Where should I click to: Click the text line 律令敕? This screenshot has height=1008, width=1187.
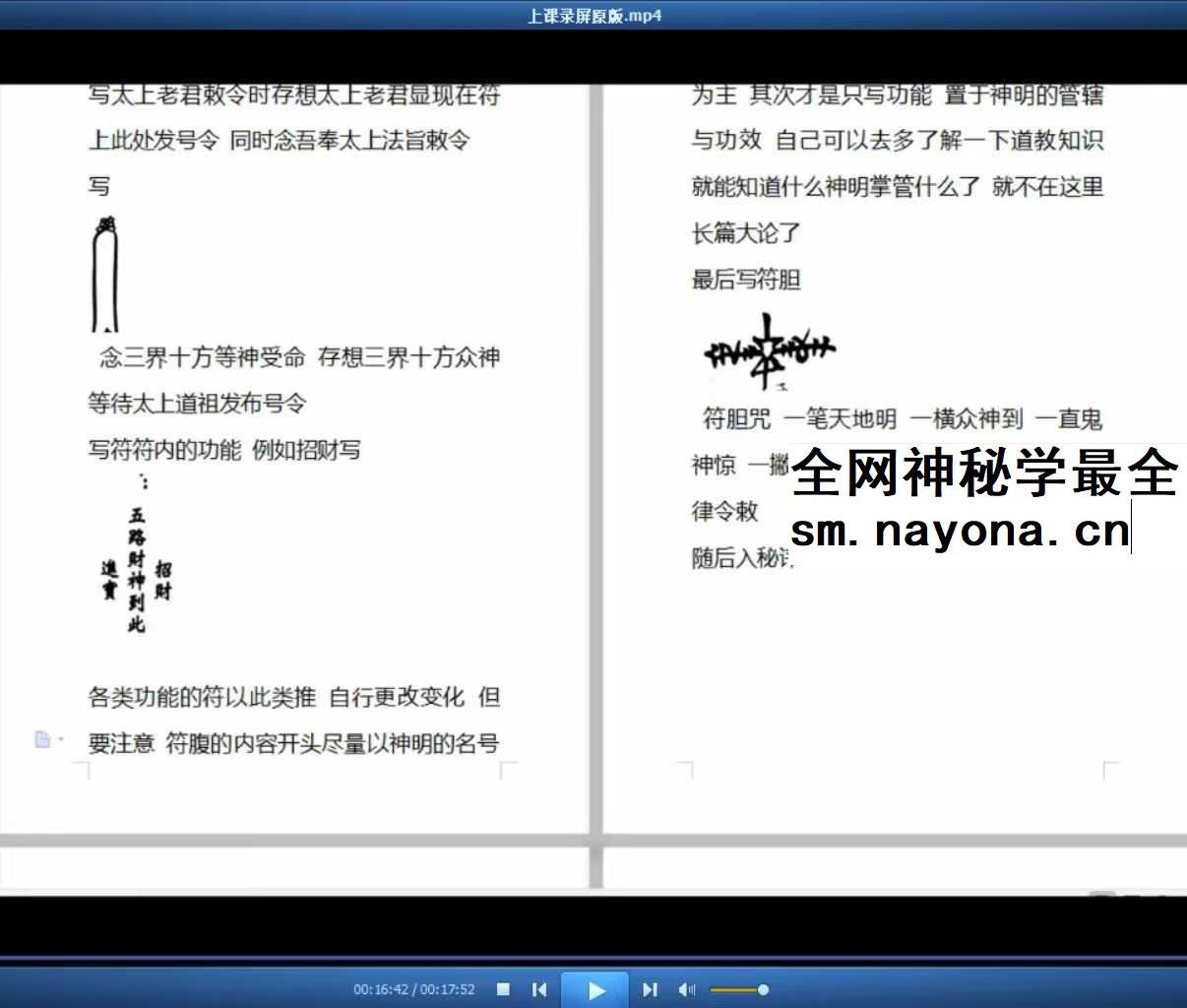tap(724, 511)
